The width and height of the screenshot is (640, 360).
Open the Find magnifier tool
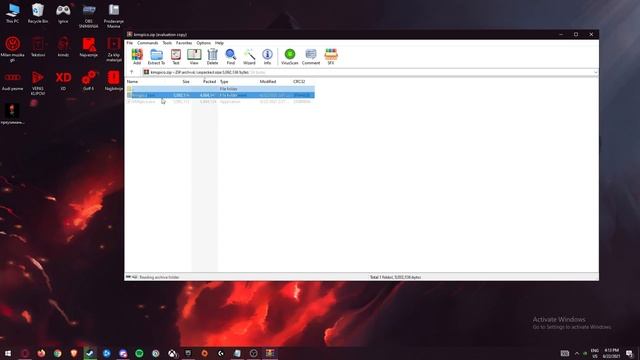click(x=231, y=56)
